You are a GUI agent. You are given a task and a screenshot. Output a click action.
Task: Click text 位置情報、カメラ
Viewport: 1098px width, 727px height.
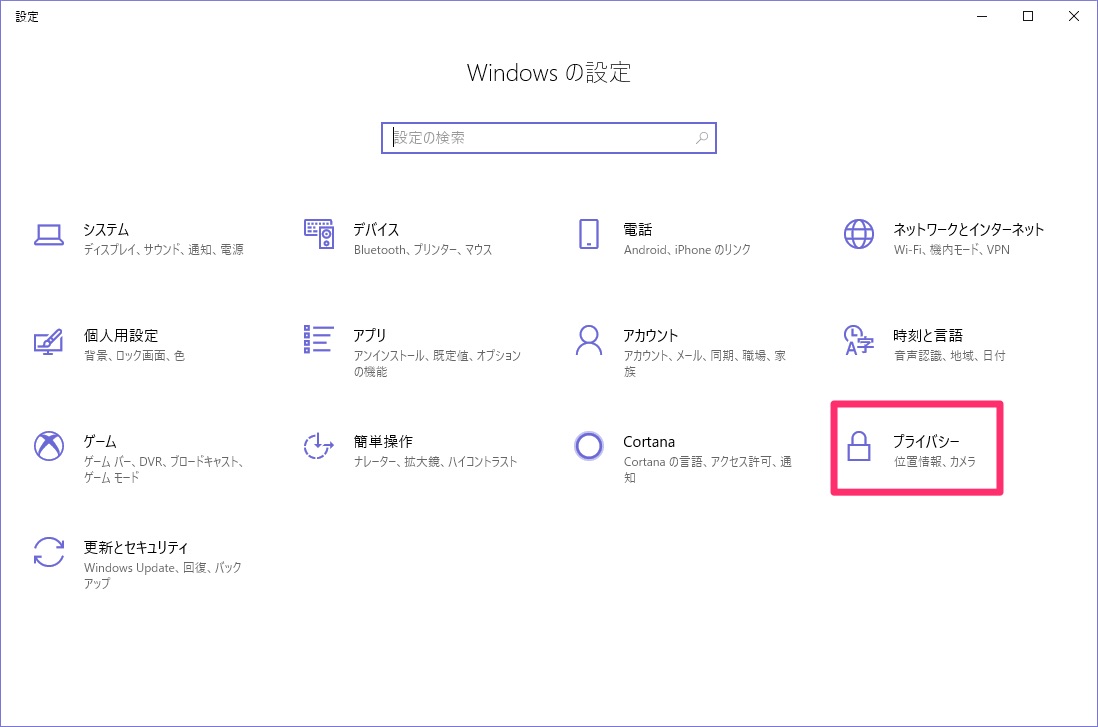pyautogui.click(x=935, y=461)
